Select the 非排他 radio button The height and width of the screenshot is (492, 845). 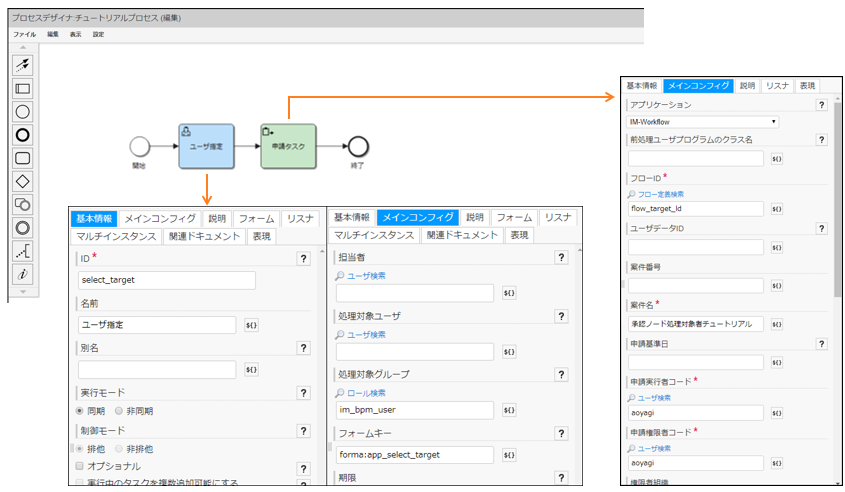tap(119, 448)
